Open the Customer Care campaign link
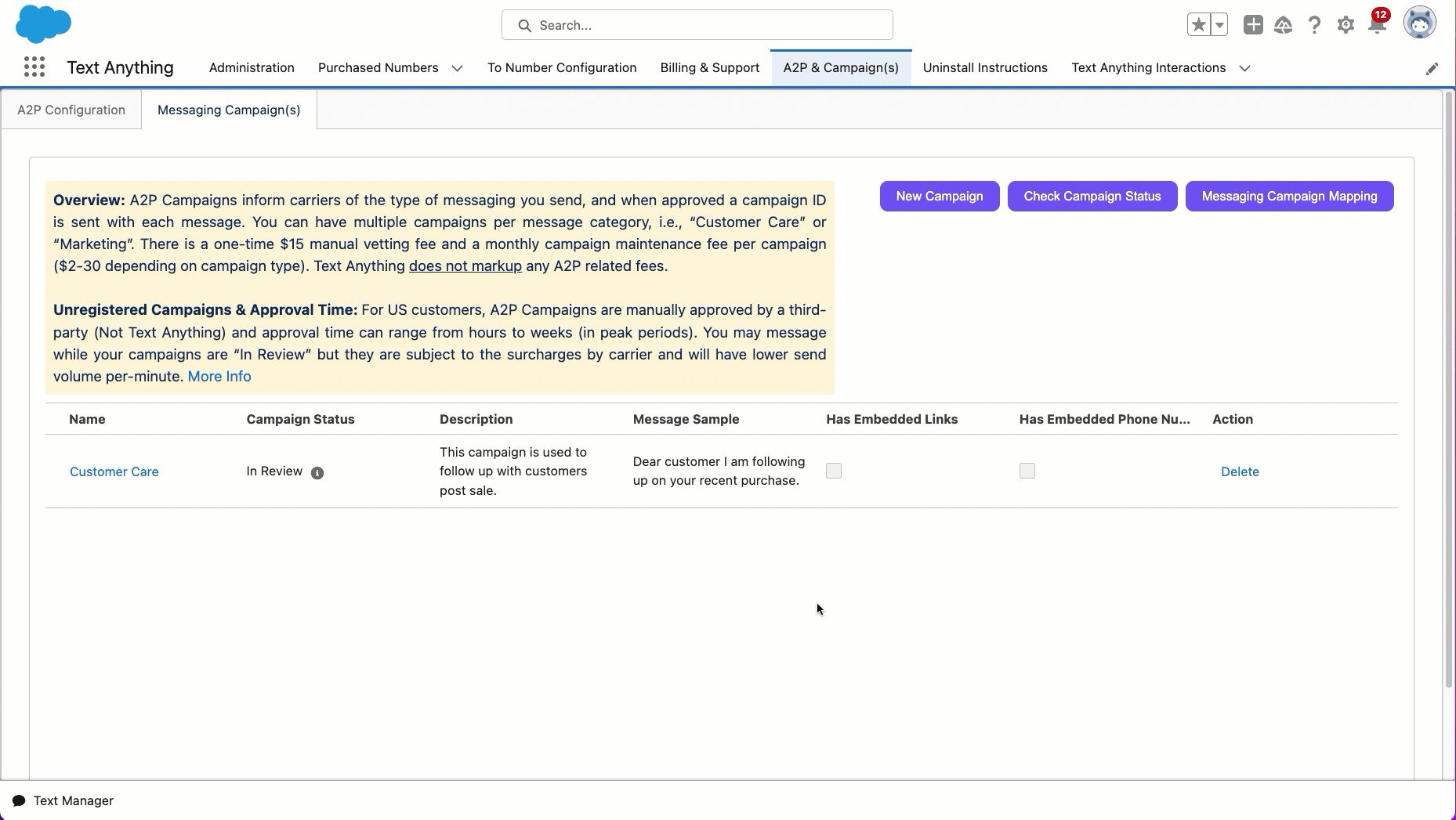1456x820 pixels. [x=114, y=471]
